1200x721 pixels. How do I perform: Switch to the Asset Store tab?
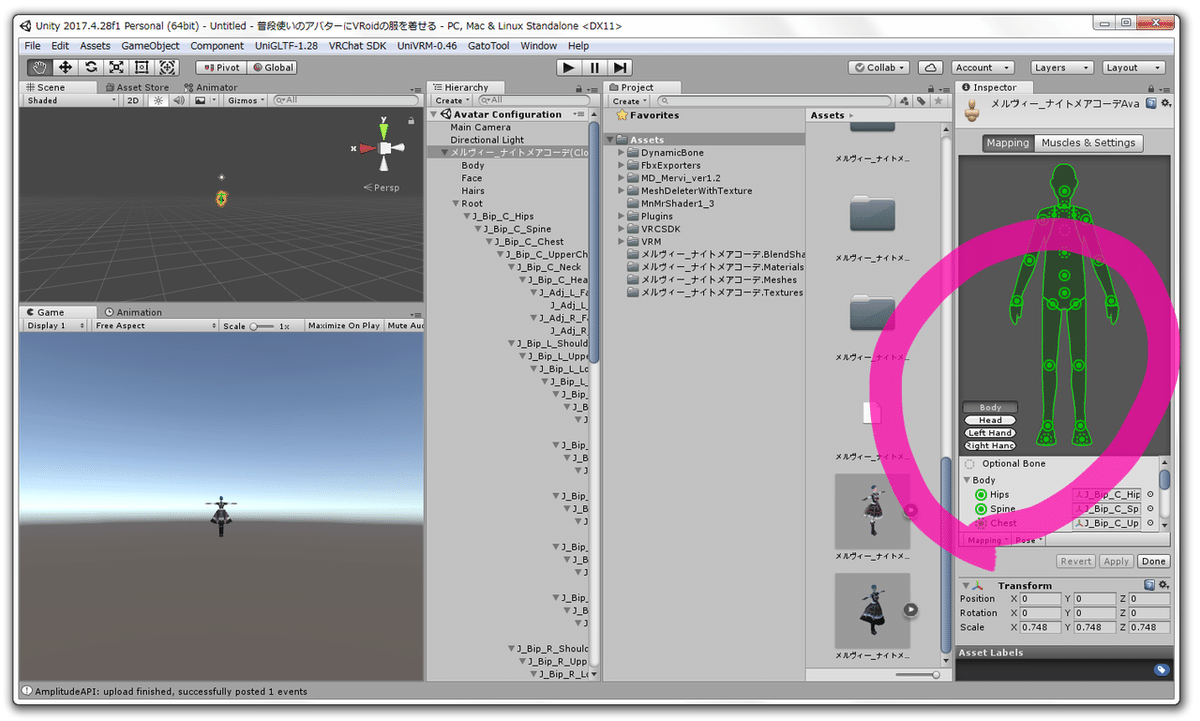click(x=136, y=87)
